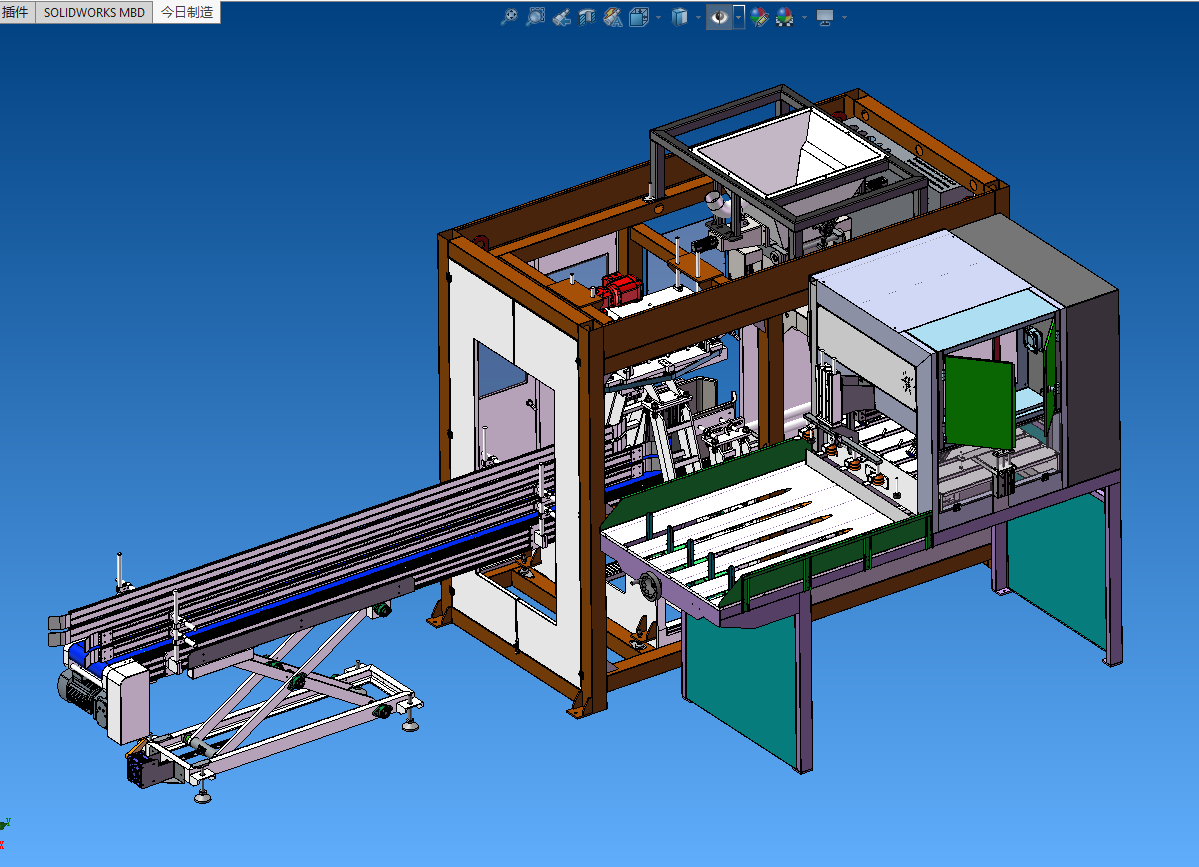Open the SOLIDWORKS MBD tab
Screen dimensions: 1199x867
pos(94,12)
